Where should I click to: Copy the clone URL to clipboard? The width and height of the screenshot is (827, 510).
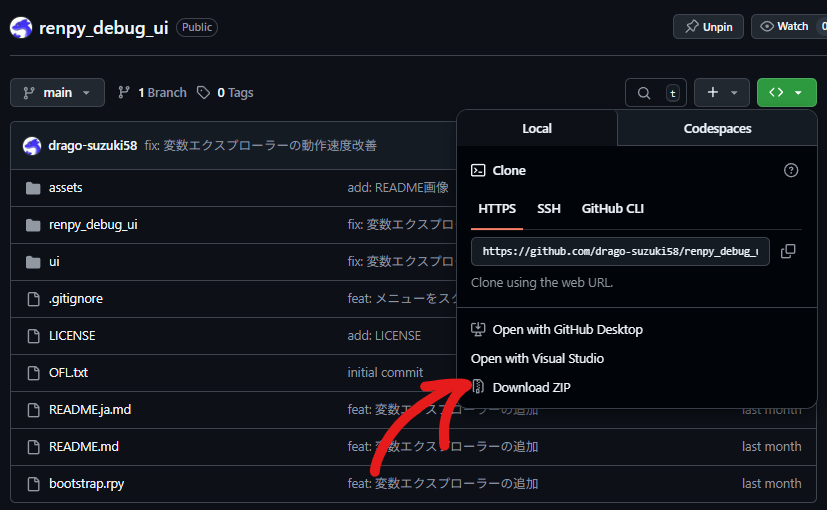[x=788, y=251]
